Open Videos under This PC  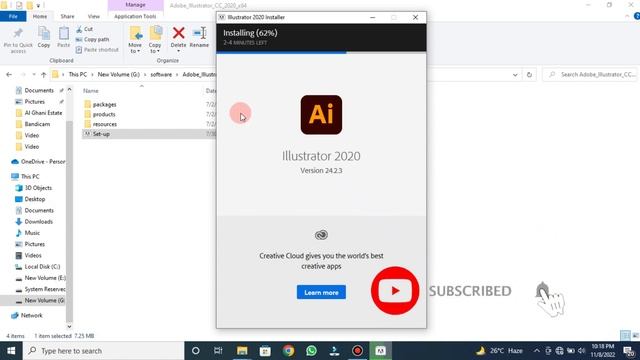(x=33, y=255)
